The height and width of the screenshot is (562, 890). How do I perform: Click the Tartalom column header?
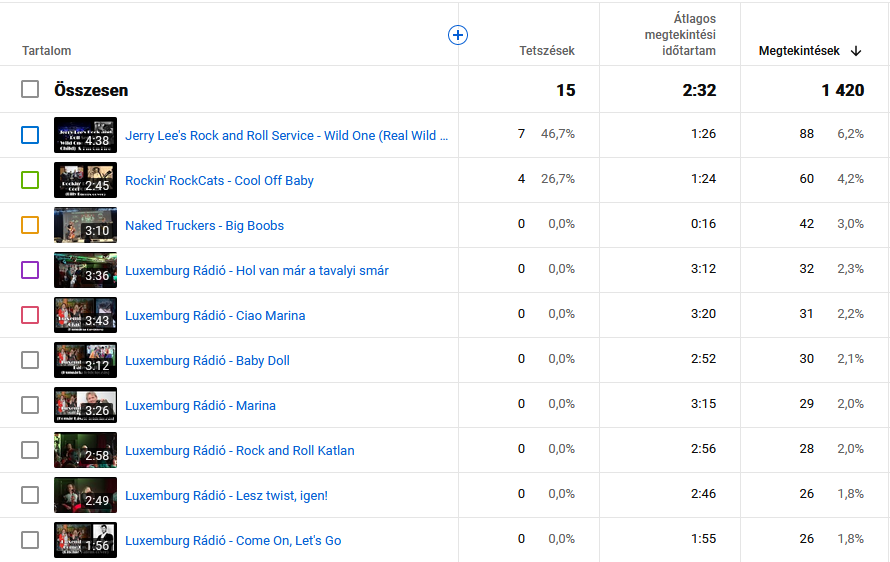(x=47, y=51)
